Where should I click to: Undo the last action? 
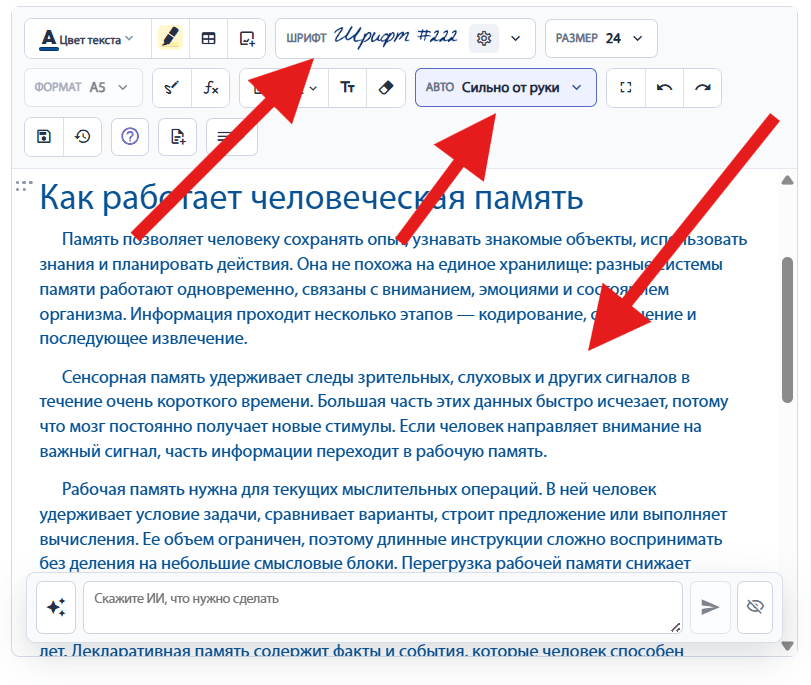664,88
